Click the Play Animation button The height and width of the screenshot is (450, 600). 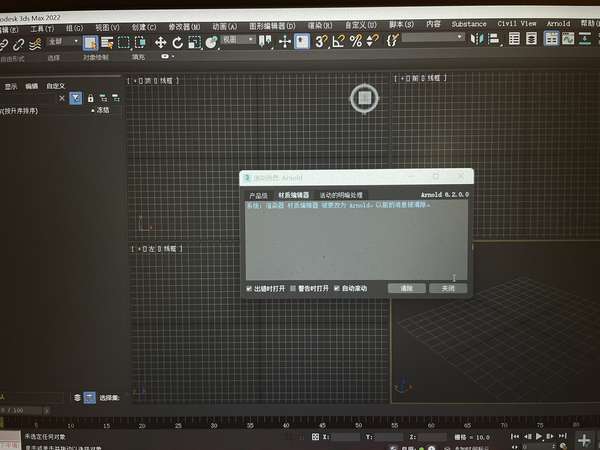(539, 436)
